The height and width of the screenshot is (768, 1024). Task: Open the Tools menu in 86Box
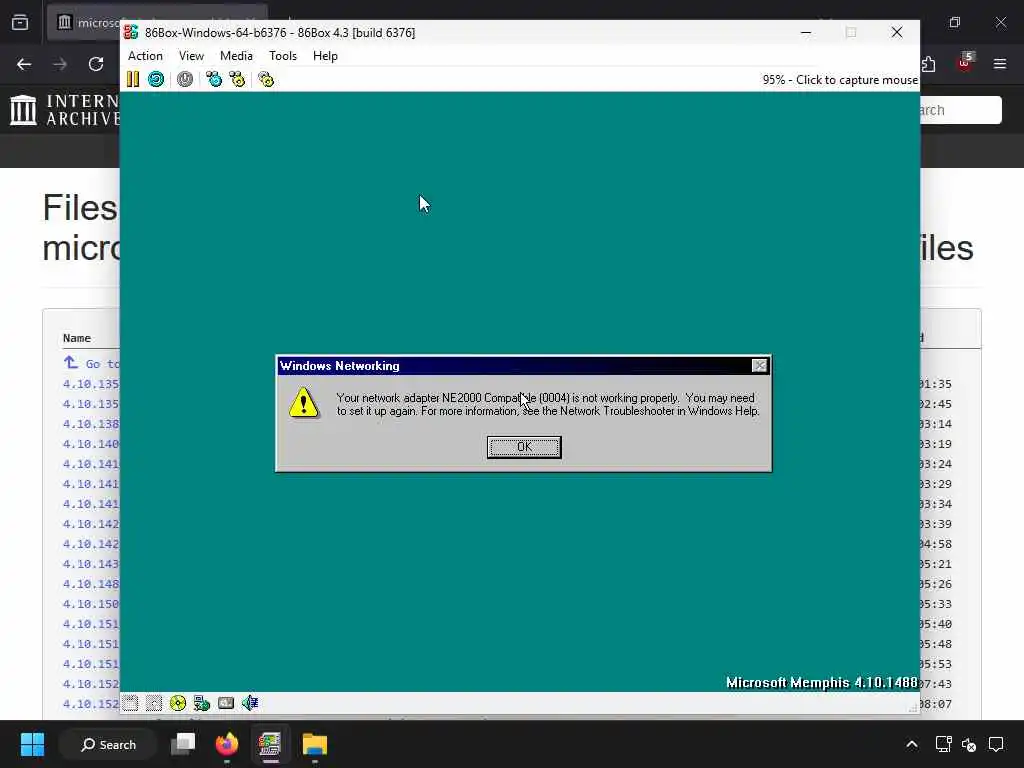coord(283,56)
